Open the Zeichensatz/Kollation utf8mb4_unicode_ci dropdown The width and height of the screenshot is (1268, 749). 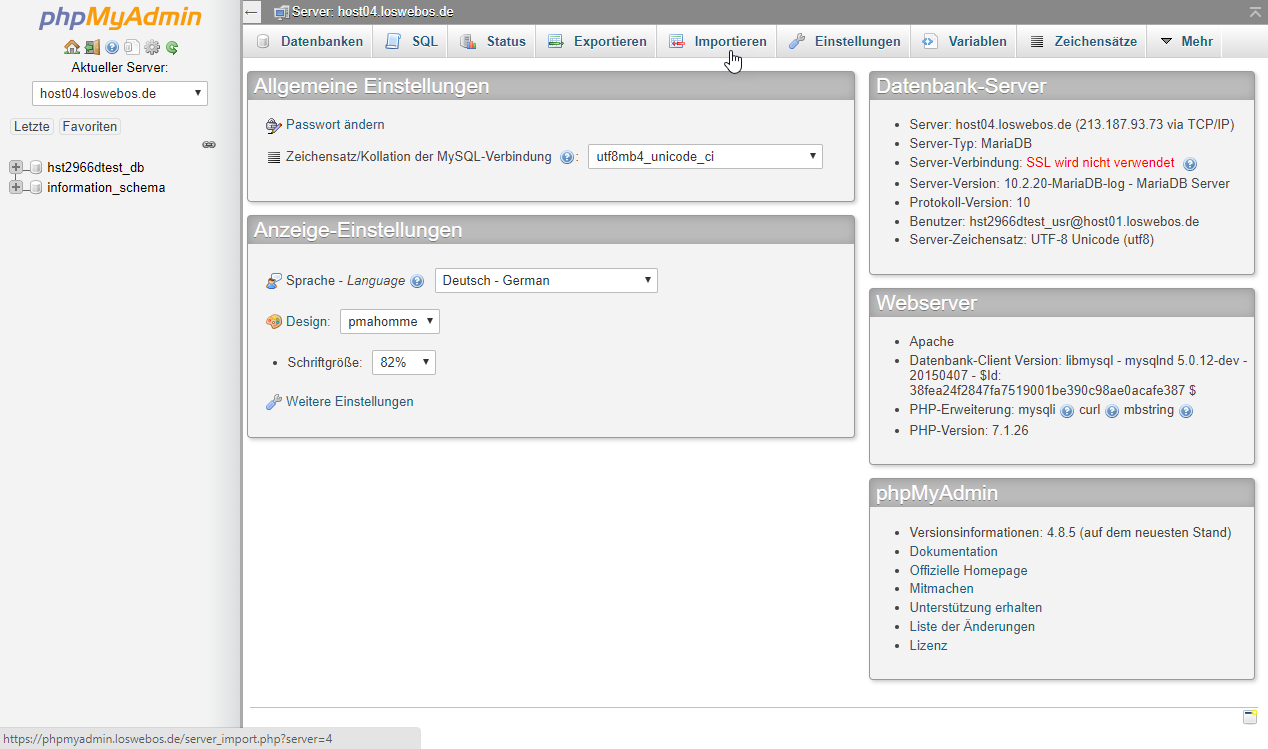705,156
